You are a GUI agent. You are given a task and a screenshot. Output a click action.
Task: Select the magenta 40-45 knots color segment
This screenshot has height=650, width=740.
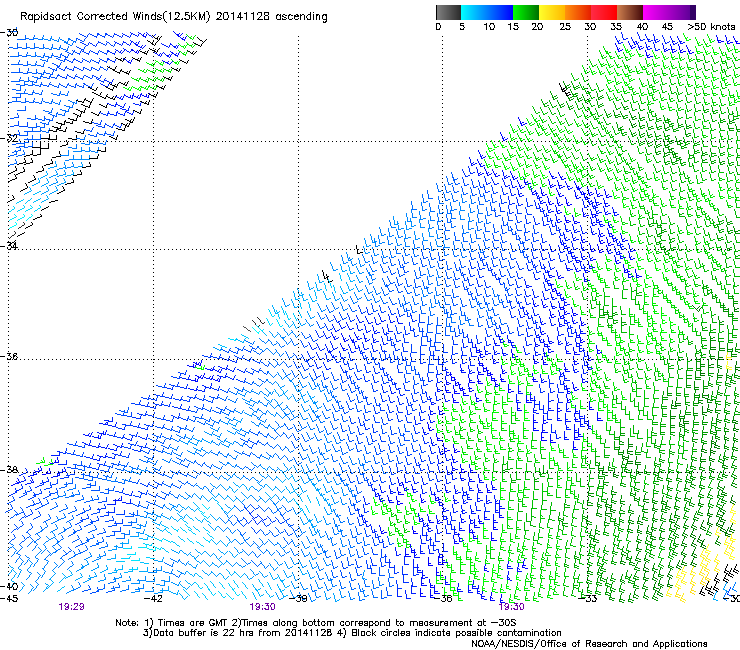(656, 12)
